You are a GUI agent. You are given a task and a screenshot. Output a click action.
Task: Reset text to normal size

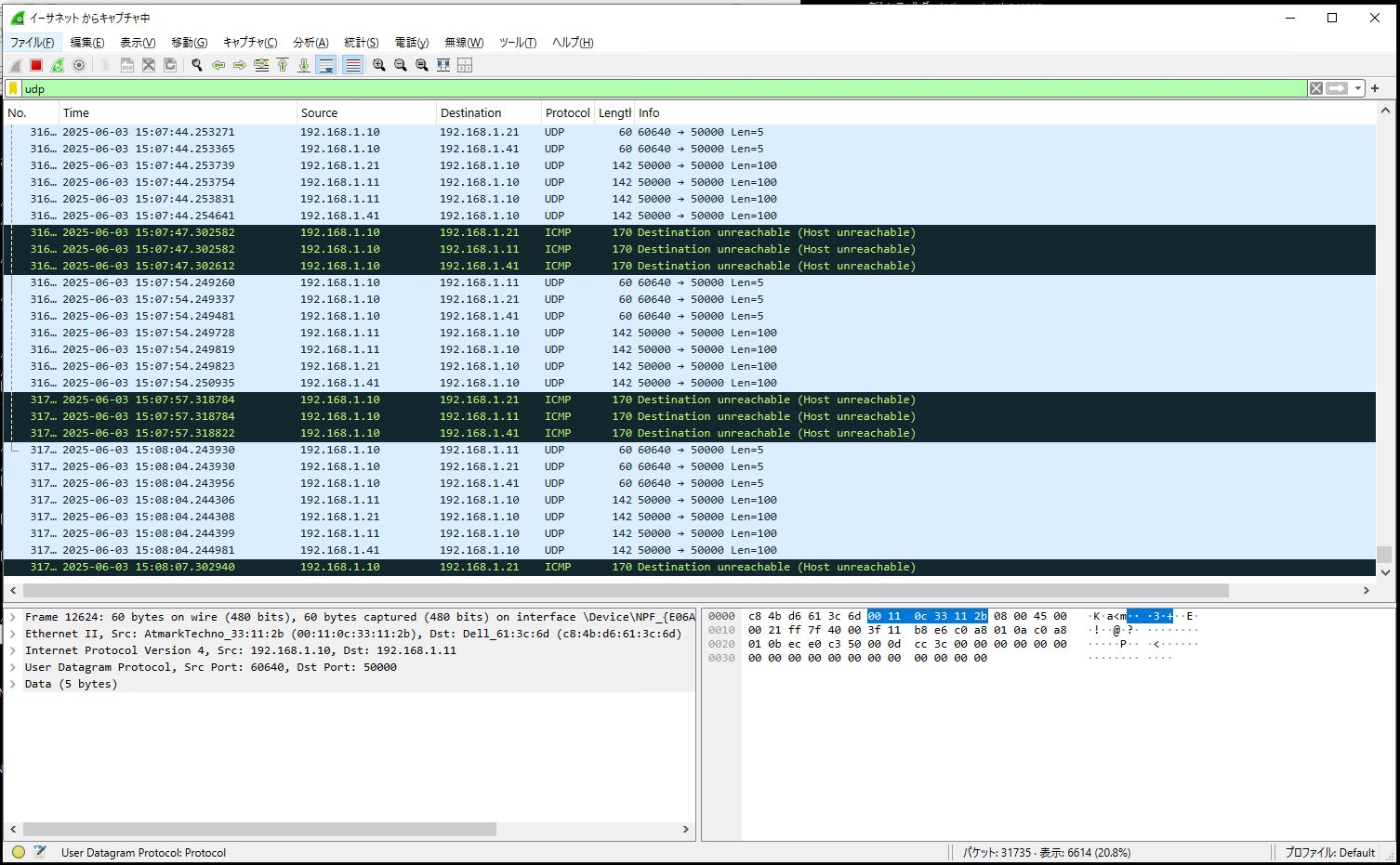click(422, 65)
